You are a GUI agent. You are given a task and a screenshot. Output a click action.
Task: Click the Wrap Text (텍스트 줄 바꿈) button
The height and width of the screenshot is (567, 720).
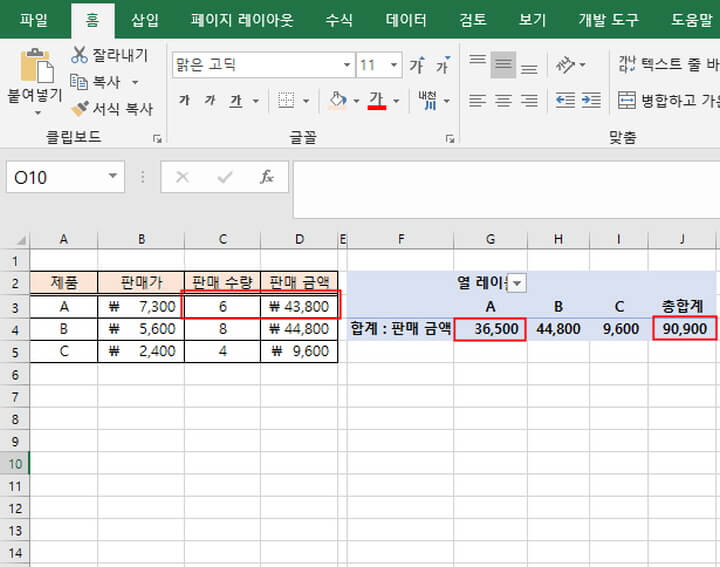click(668, 65)
